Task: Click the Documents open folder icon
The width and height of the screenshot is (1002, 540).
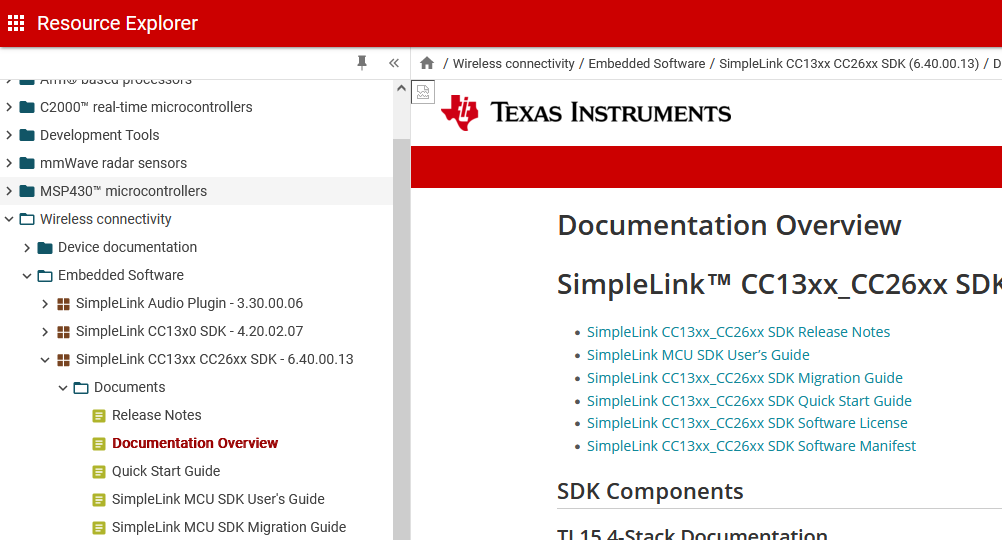Action: [x=81, y=388]
